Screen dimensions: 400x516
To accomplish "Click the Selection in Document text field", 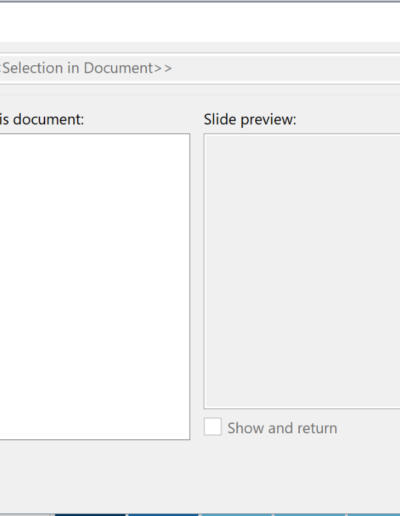I will pyautogui.click(x=200, y=68).
